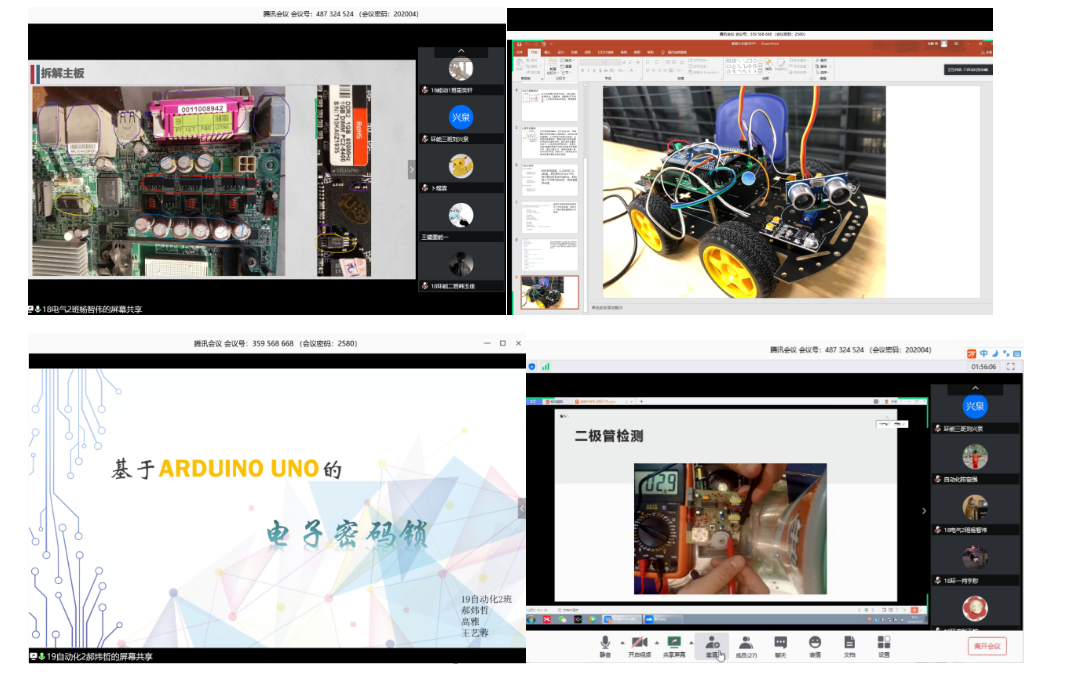This screenshot has height=678, width=1092.
Task: Turn on video with the crossed camera icon
Action: point(639,646)
